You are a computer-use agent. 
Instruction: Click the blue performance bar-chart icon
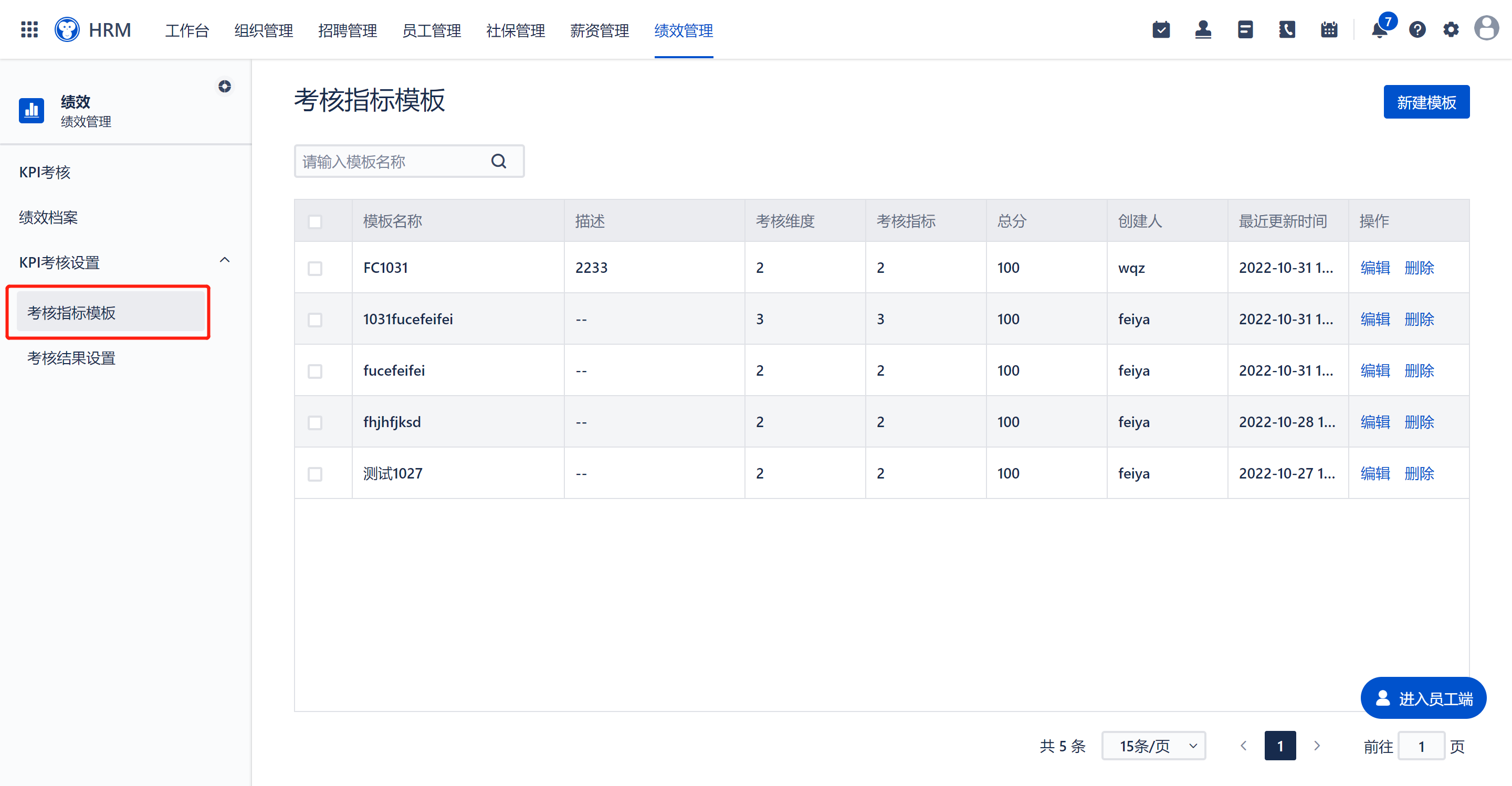point(31,110)
